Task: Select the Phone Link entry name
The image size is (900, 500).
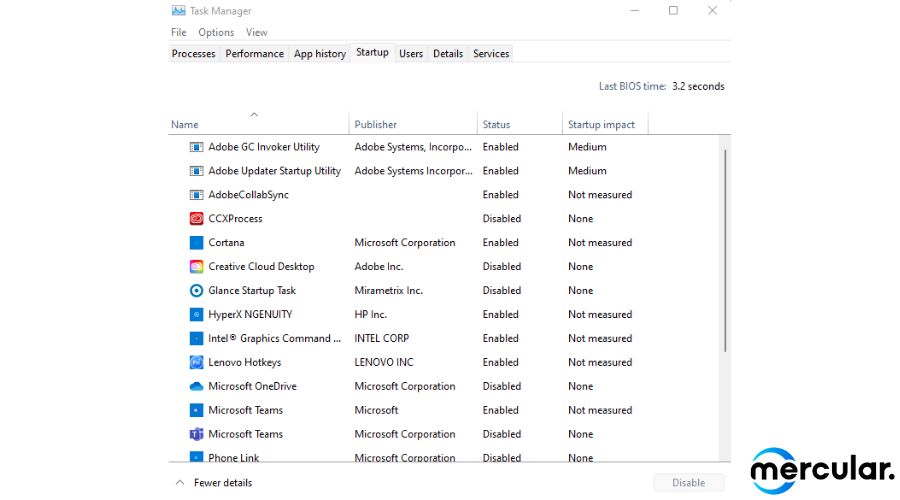Action: 234,458
